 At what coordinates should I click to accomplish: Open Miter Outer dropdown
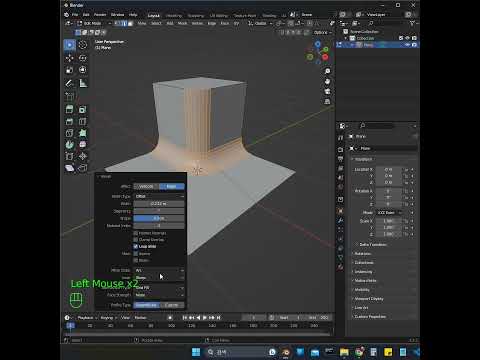tap(159, 270)
